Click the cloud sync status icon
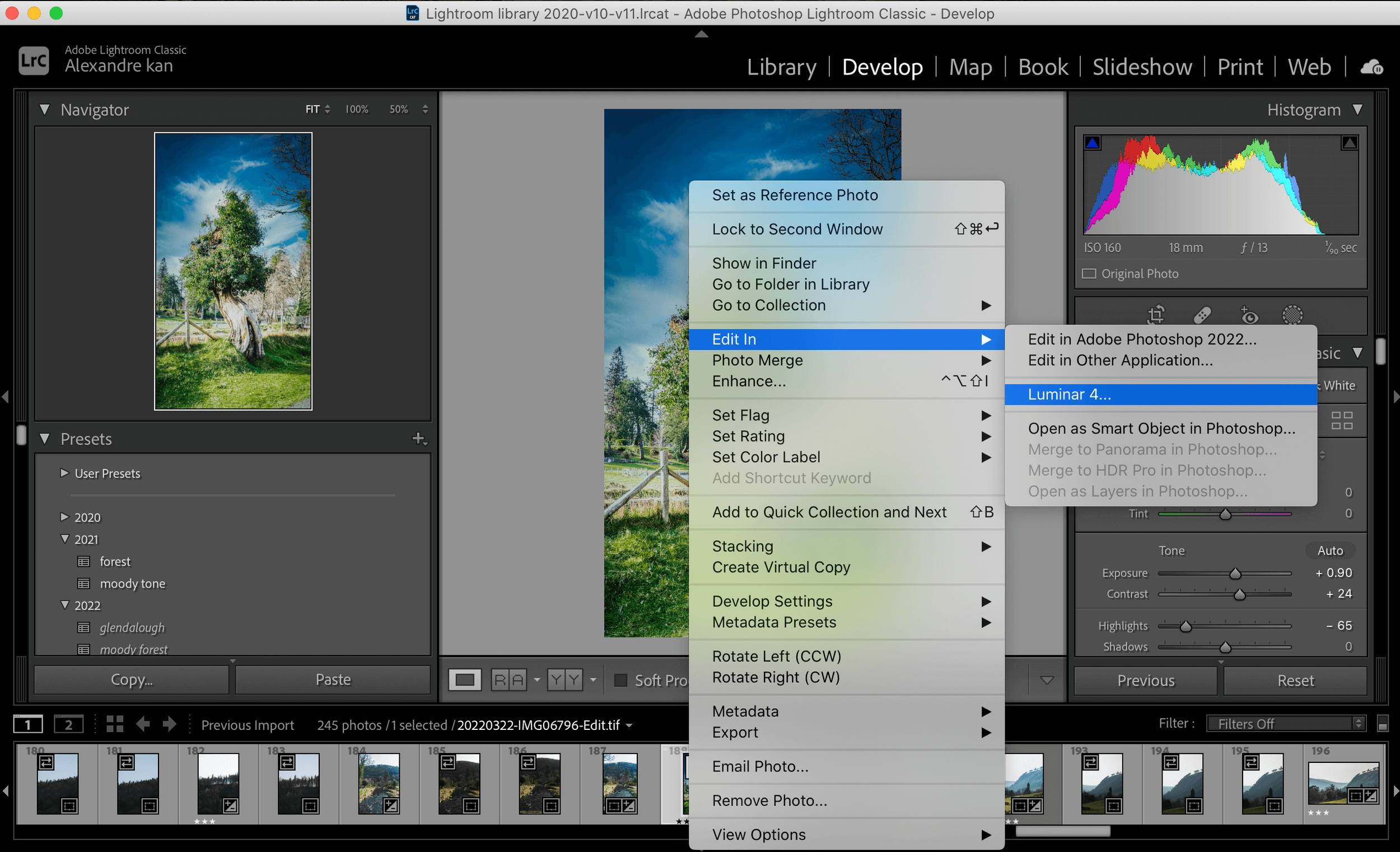Screen dimensions: 1400x852 pyautogui.click(x=1371, y=67)
